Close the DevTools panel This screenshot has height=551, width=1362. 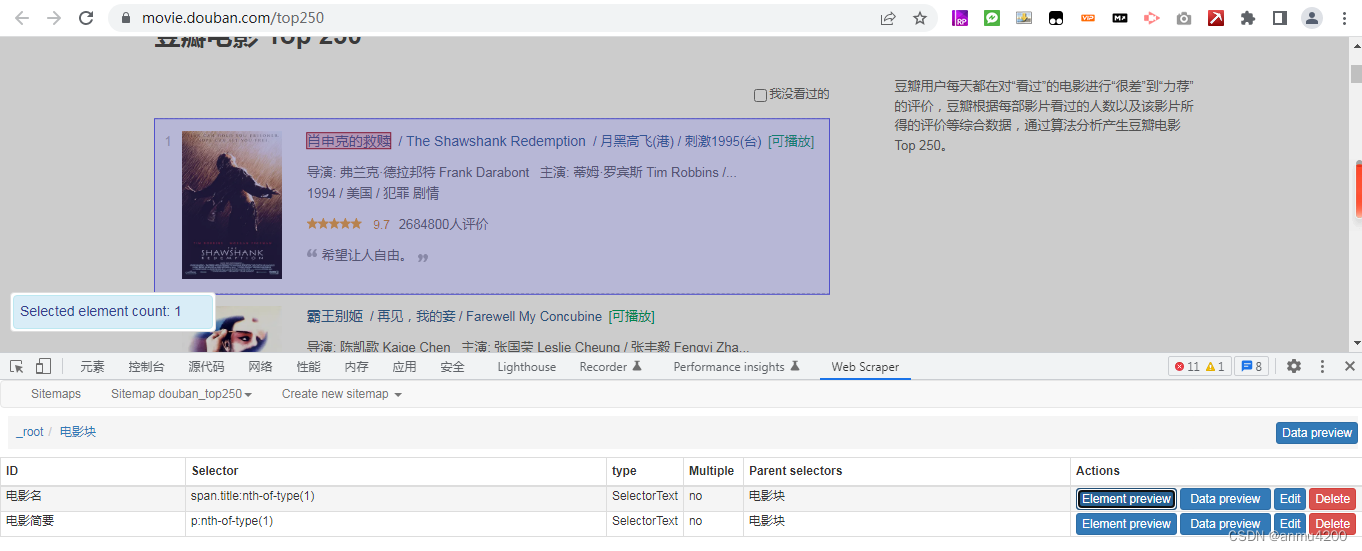[x=1349, y=366]
